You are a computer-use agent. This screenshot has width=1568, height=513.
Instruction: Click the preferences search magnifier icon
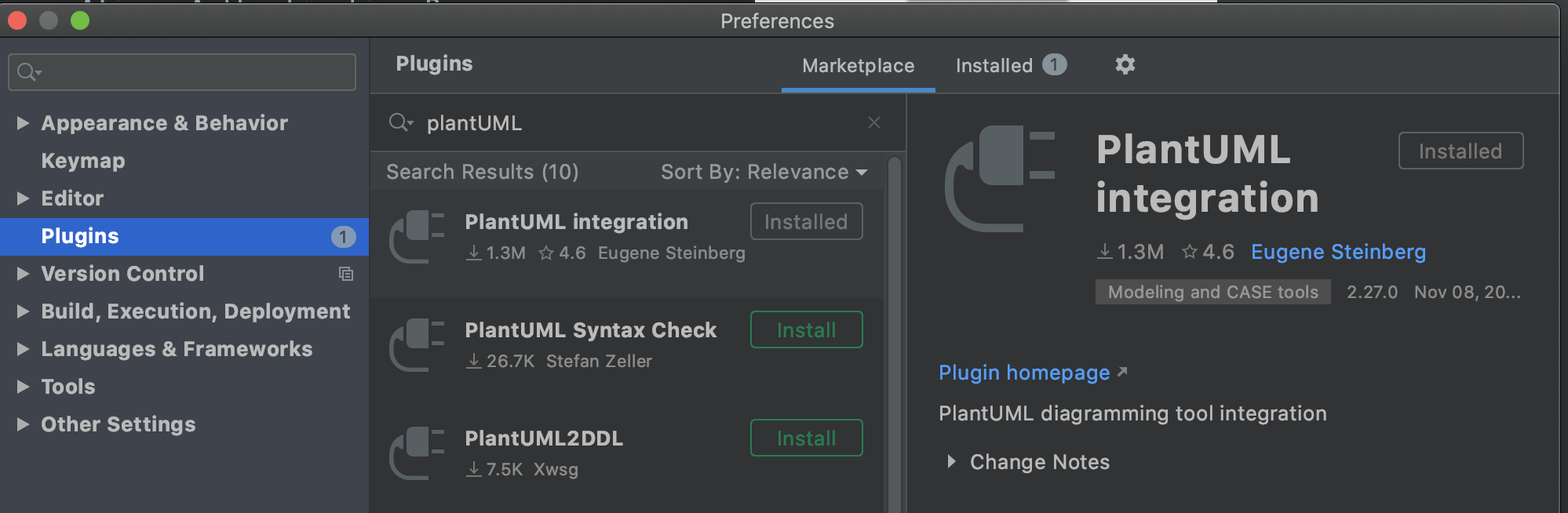28,72
